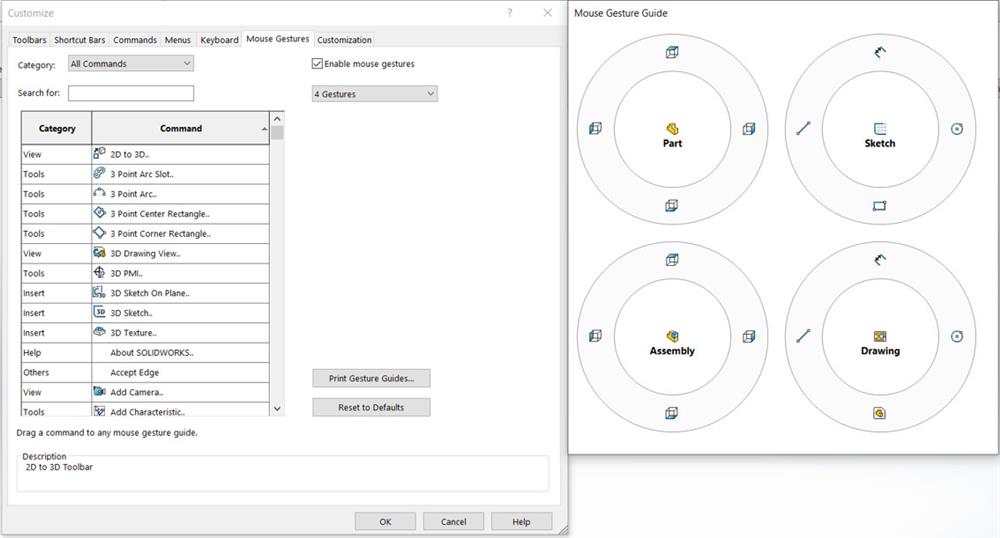Click the question mark help icon
This screenshot has width=1000, height=538.
pos(510,13)
